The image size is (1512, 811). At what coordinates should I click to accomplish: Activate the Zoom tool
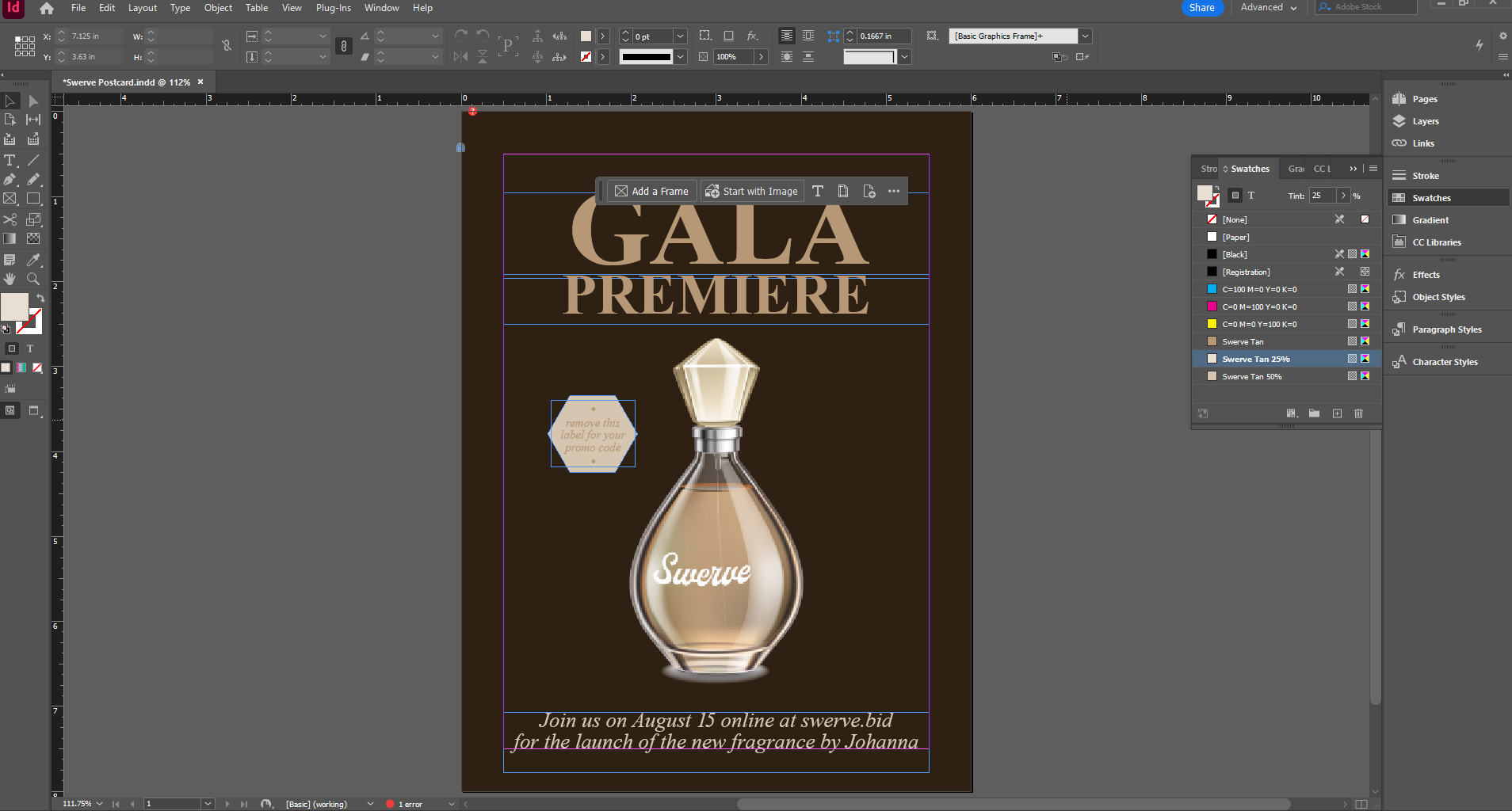point(32,279)
